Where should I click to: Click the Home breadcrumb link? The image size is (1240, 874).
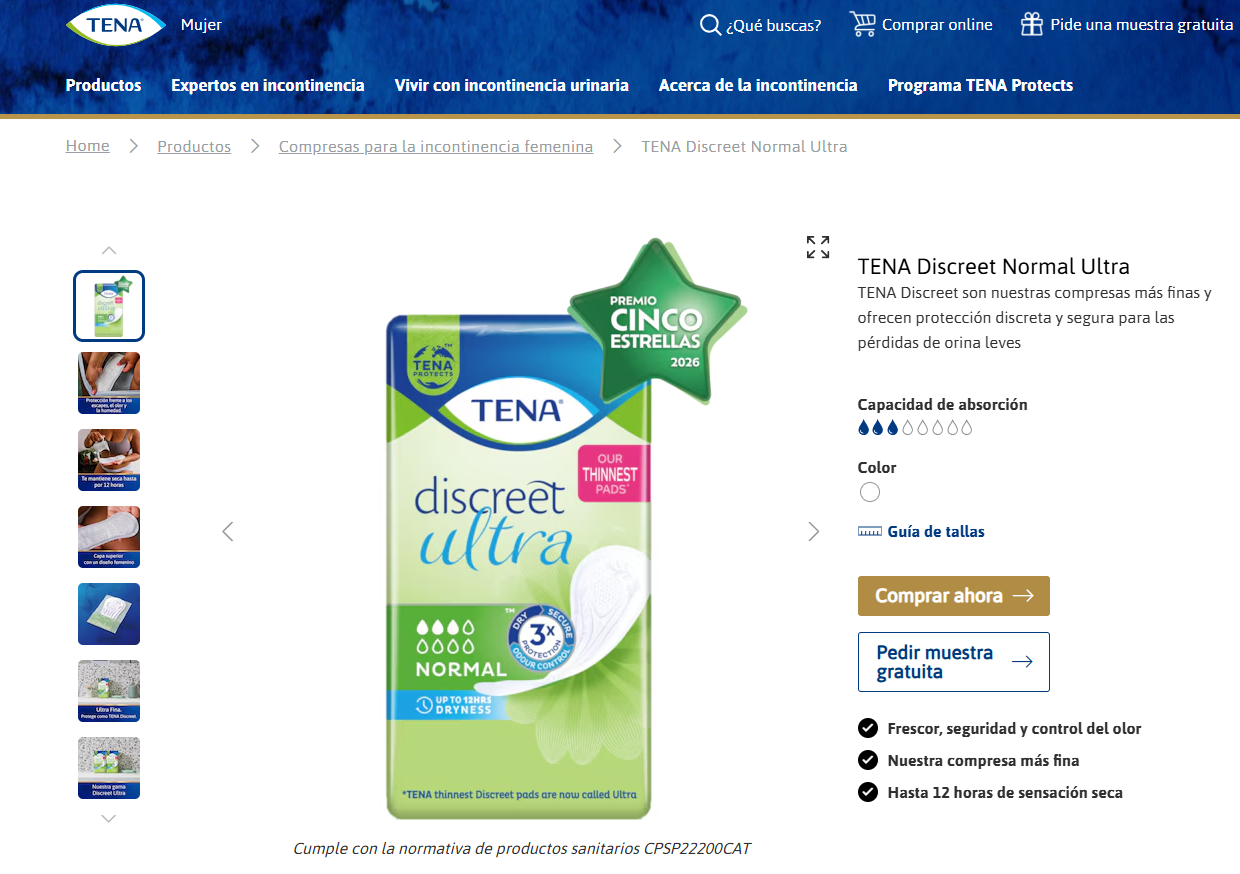pyautogui.click(x=88, y=146)
